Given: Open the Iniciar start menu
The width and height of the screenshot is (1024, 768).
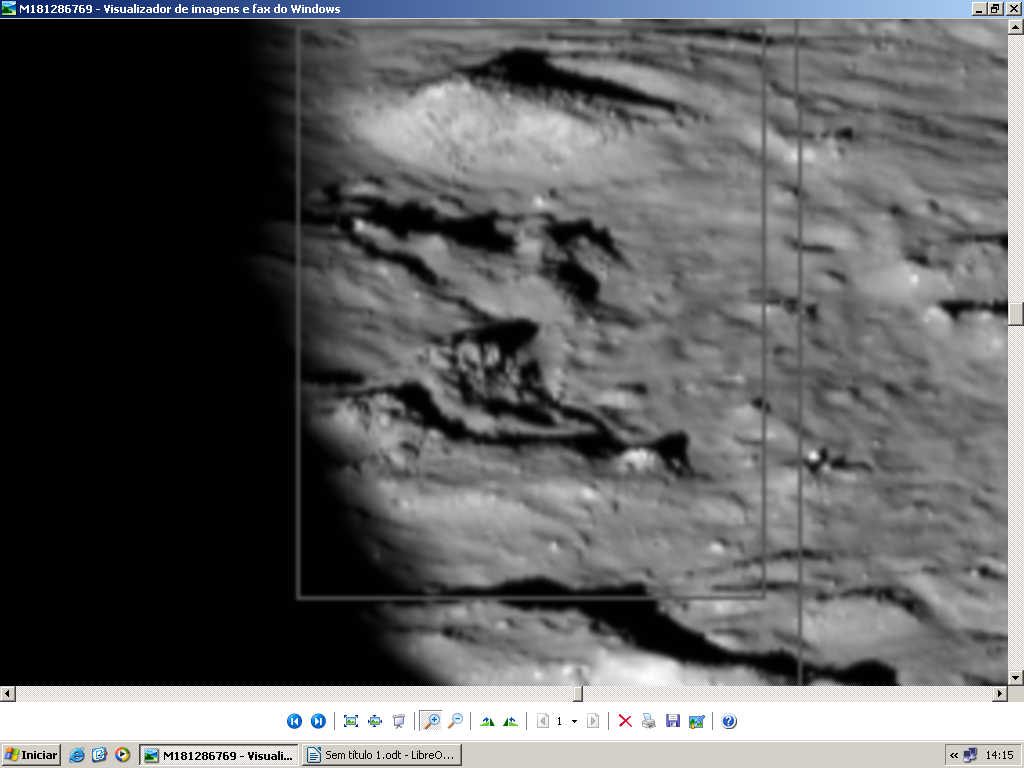Looking at the screenshot, I should click(31, 755).
